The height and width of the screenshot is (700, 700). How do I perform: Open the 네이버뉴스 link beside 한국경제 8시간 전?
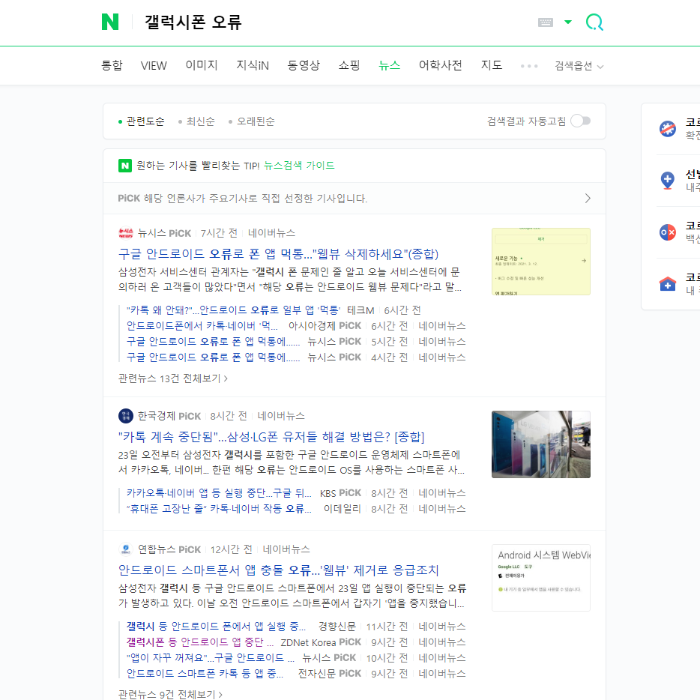(281, 416)
